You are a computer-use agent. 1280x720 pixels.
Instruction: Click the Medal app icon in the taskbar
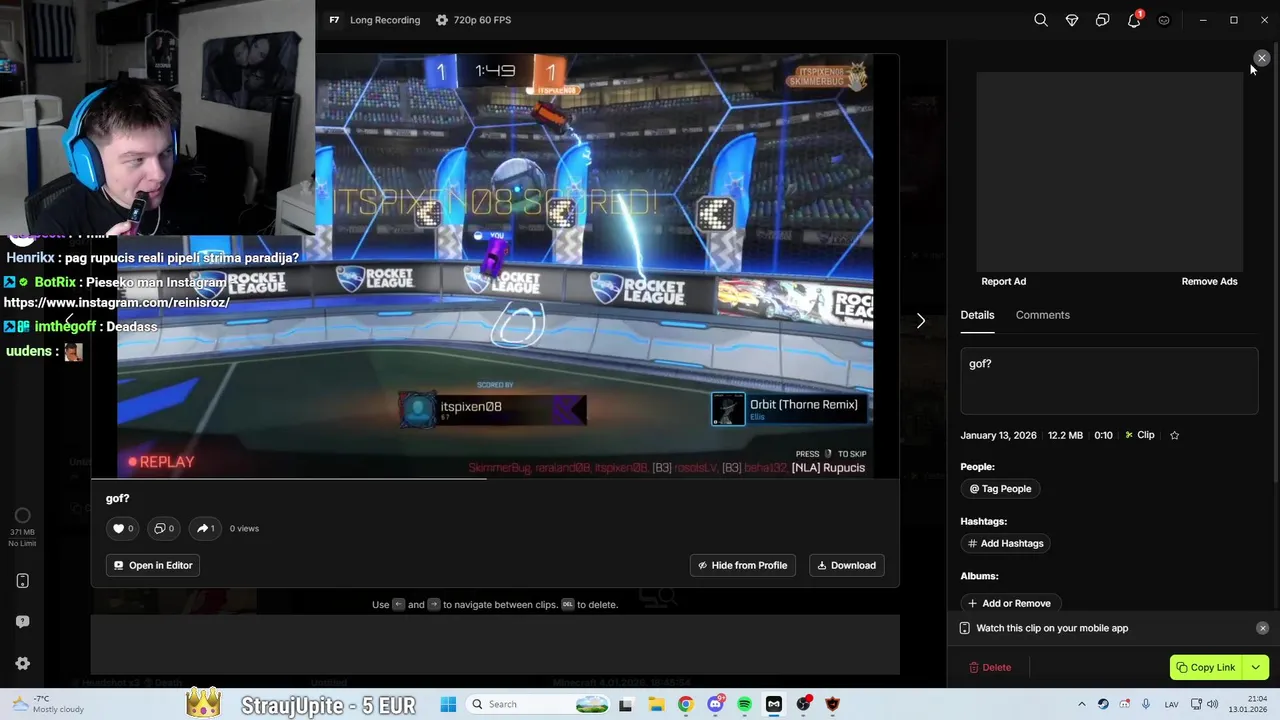773,704
